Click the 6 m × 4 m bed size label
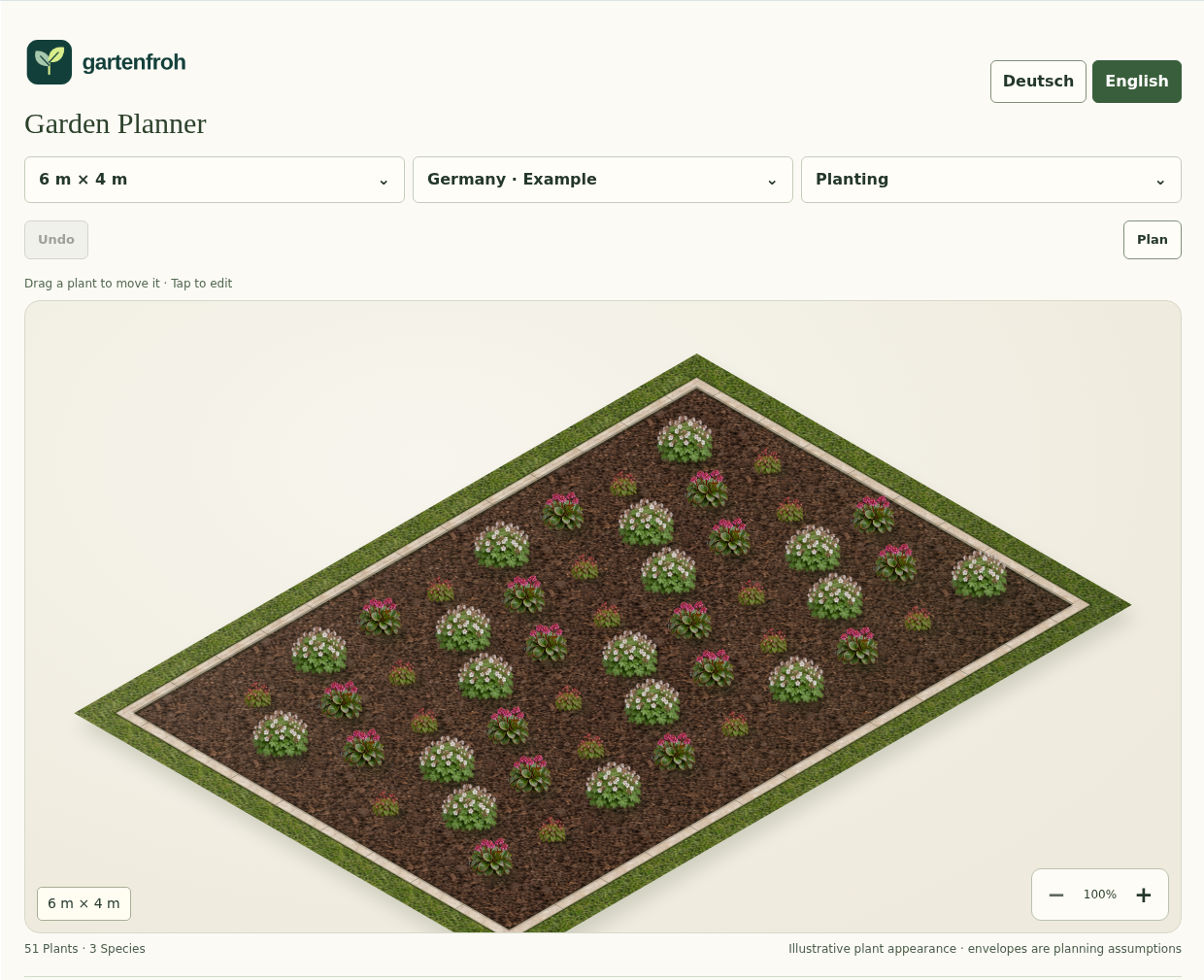Screen dimensions: 1204x980 point(84,903)
